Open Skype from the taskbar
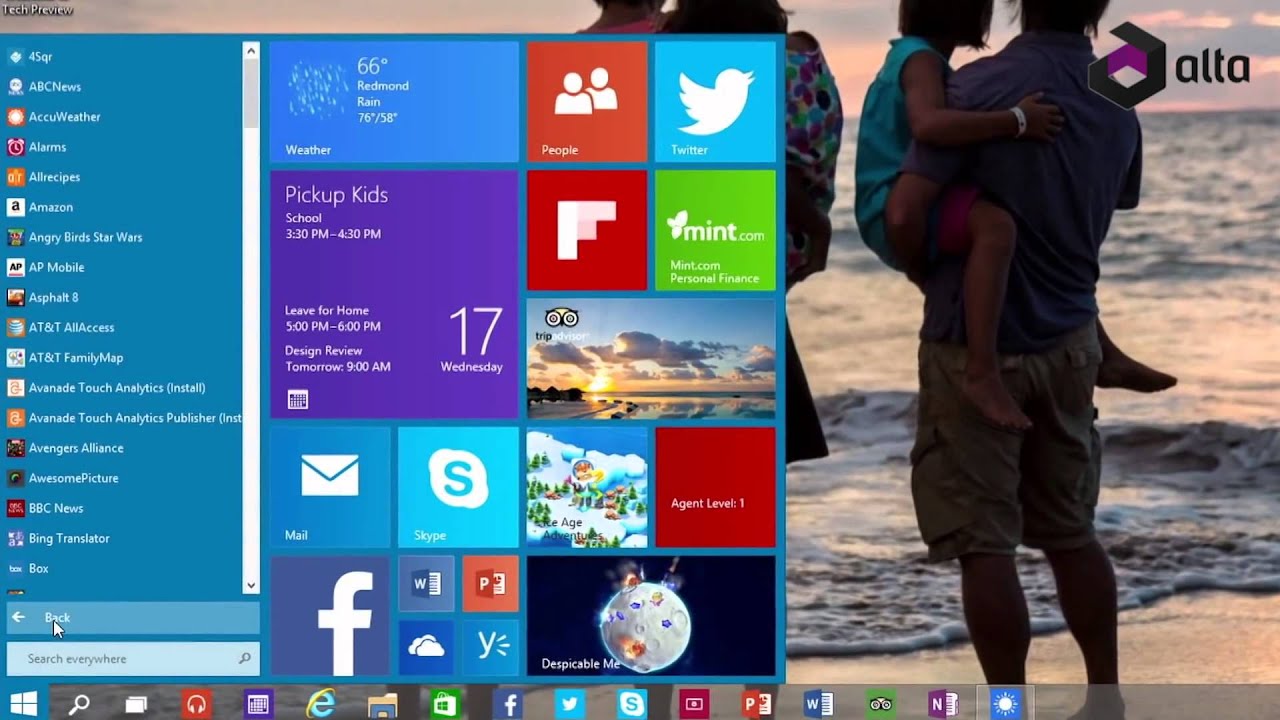Screen dimensions: 1280x720 pos(632,704)
